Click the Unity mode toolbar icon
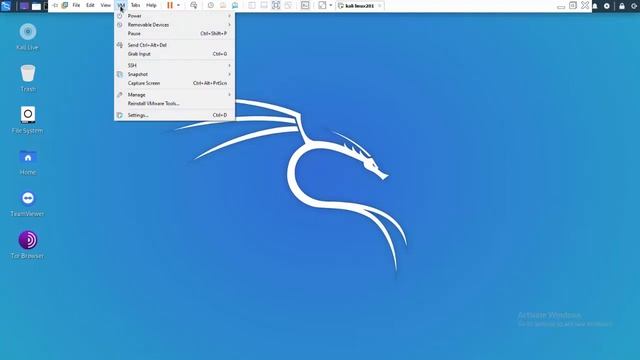Screen dimensions: 640x360 [x=288, y=5]
